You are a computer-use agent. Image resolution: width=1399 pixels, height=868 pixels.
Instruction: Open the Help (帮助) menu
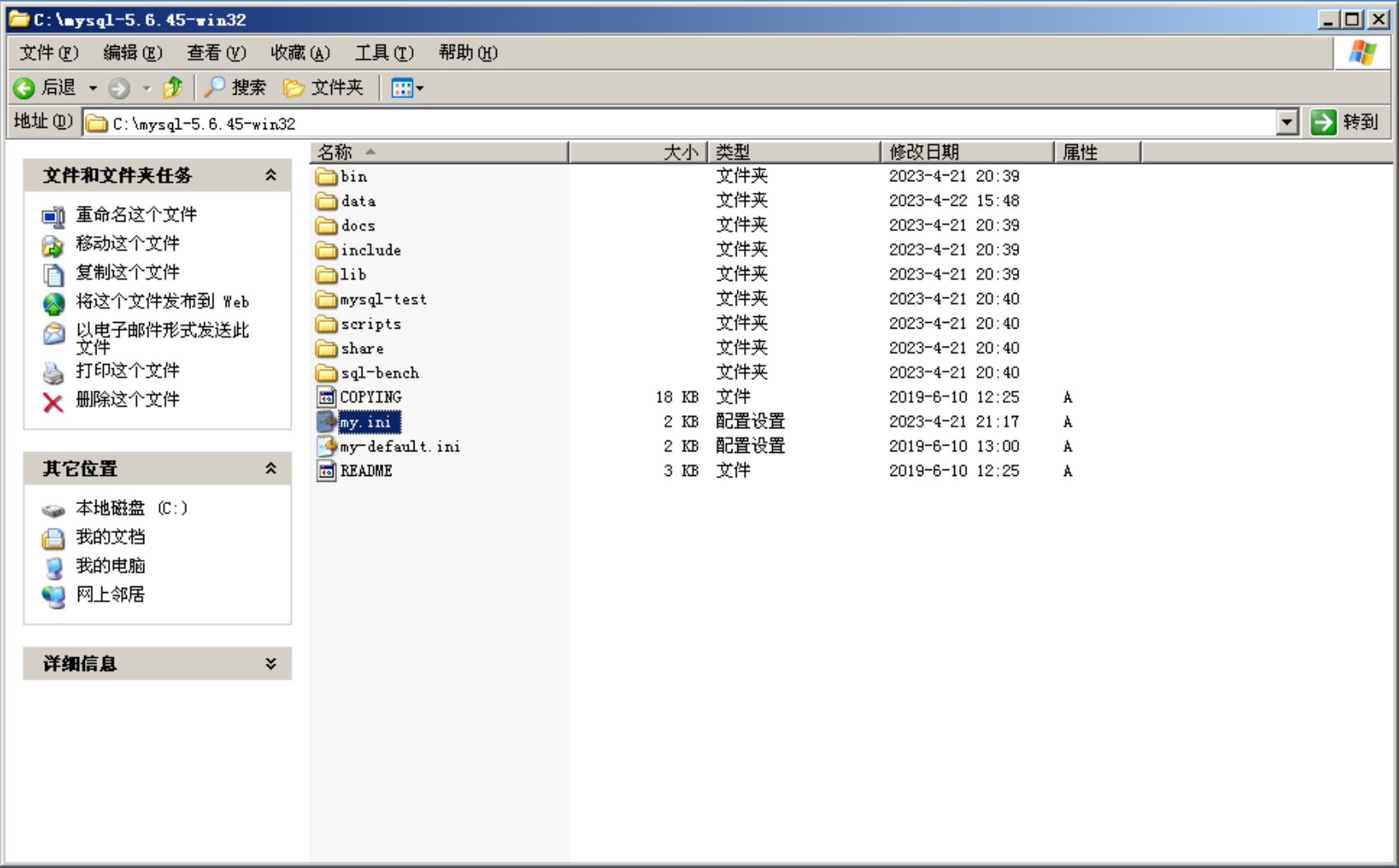[469, 53]
